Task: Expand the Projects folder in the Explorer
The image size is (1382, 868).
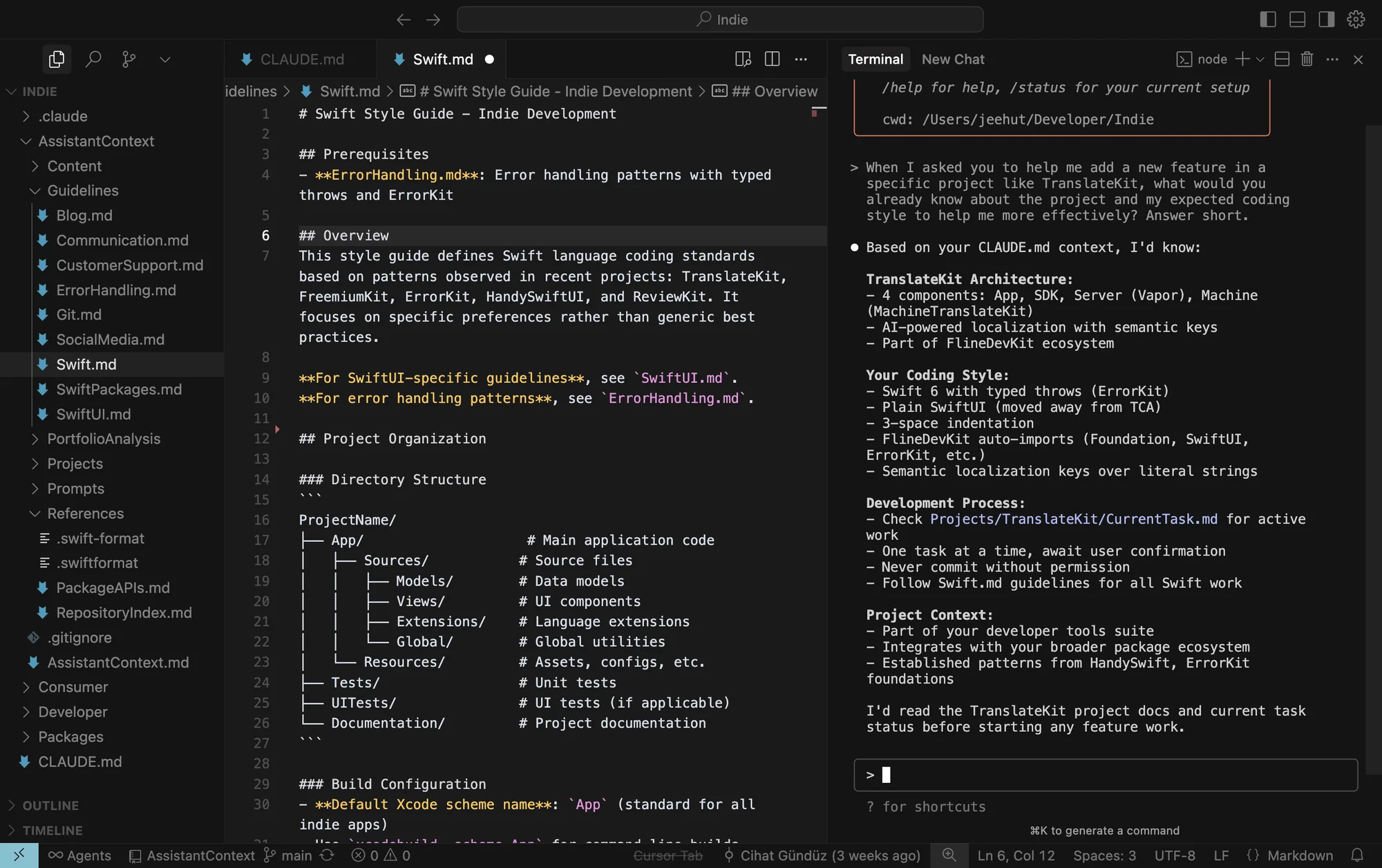Action: pyautogui.click(x=75, y=464)
